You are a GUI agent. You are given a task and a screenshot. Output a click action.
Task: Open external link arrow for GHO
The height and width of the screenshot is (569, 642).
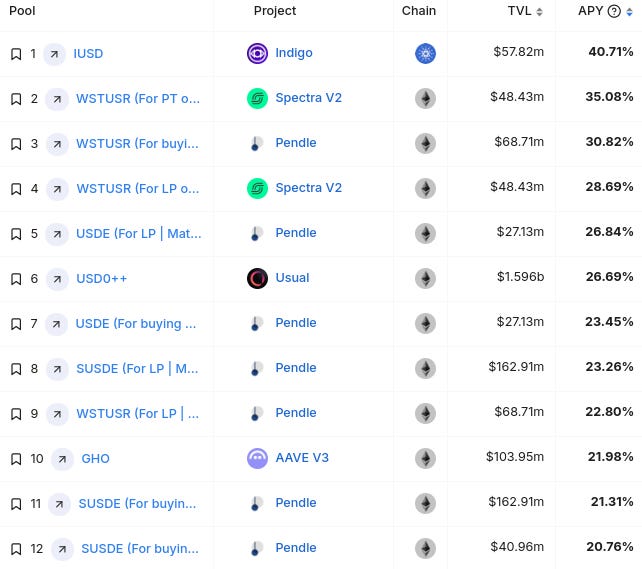point(62,459)
